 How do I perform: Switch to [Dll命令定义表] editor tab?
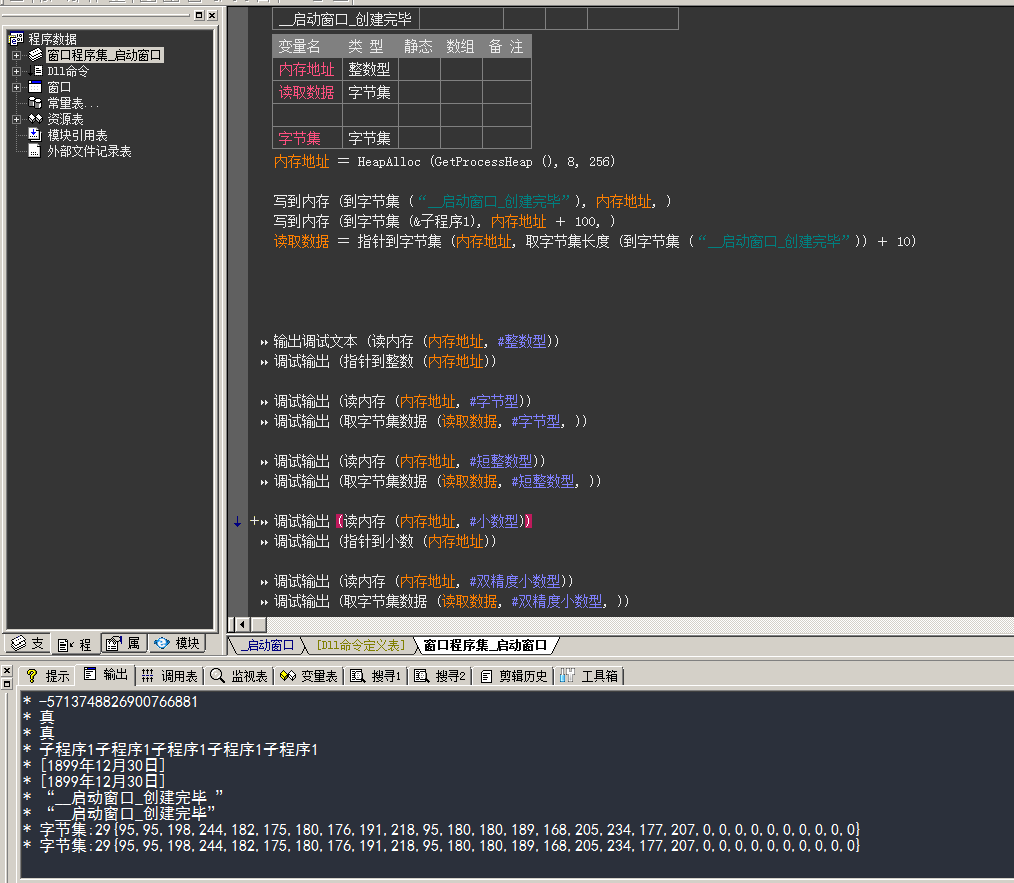360,645
